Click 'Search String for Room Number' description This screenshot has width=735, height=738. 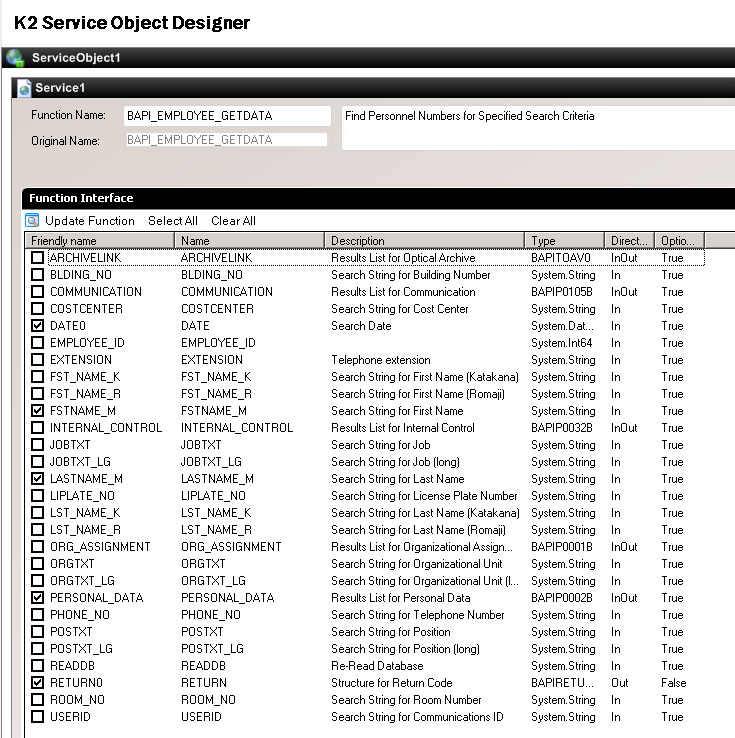click(x=406, y=699)
